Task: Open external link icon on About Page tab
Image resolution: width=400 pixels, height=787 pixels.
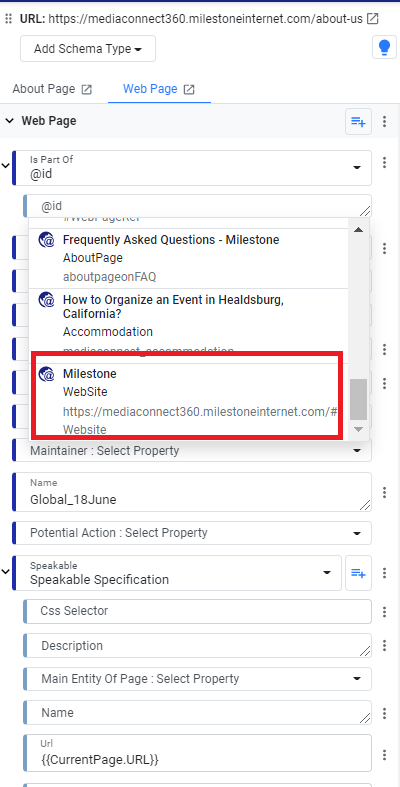Action: pos(87,89)
